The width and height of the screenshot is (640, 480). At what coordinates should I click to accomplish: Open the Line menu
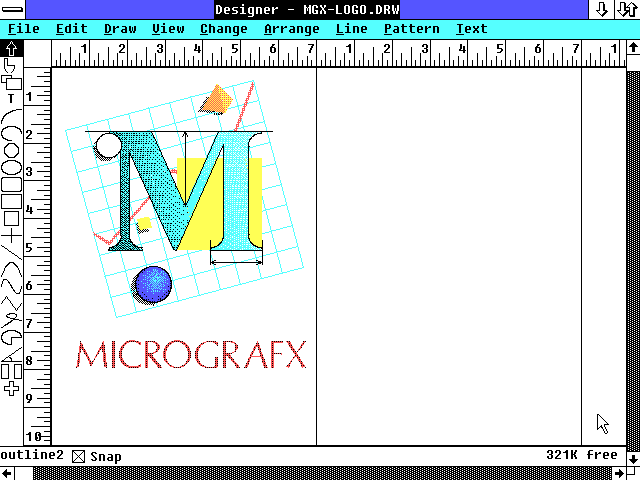click(351, 29)
